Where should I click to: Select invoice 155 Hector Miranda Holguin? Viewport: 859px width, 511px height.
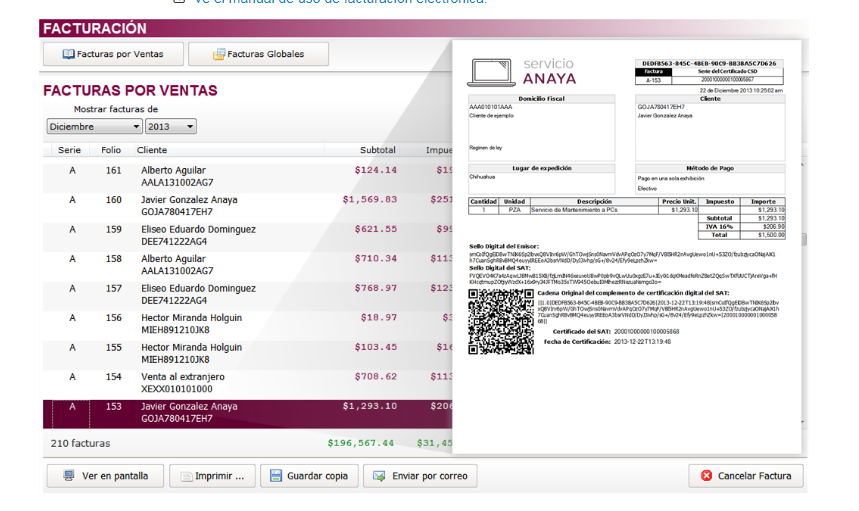(x=248, y=354)
